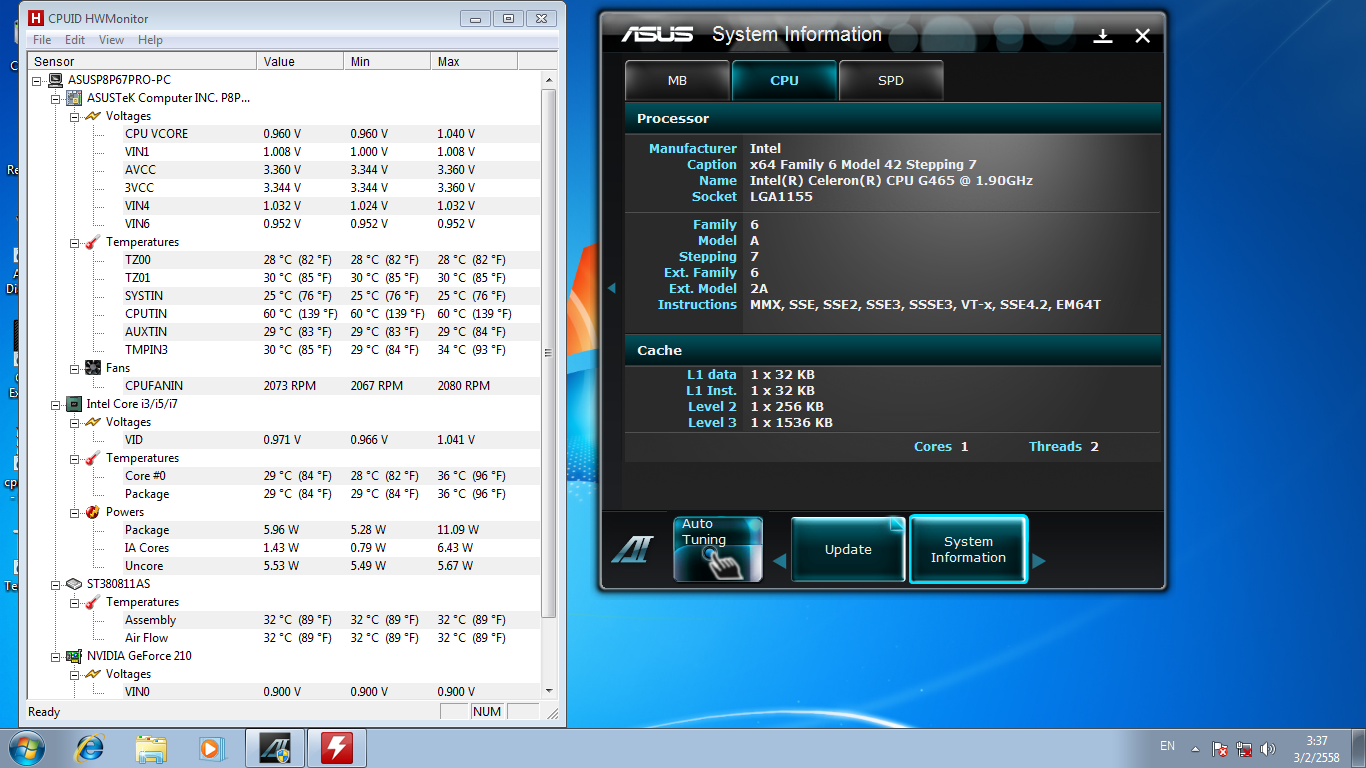The image size is (1366, 768).
Task: Click the Voltages icon under NVIDIA GeForce 210
Action: [x=92, y=674]
